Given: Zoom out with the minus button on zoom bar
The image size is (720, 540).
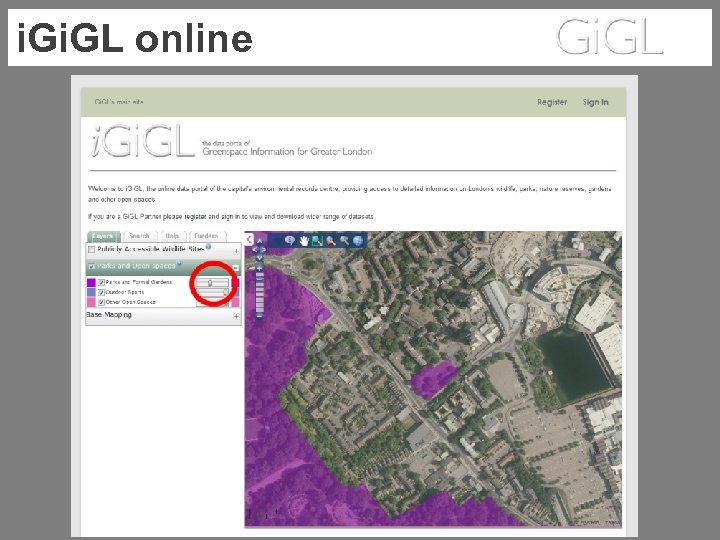Looking at the screenshot, I should point(259,316).
